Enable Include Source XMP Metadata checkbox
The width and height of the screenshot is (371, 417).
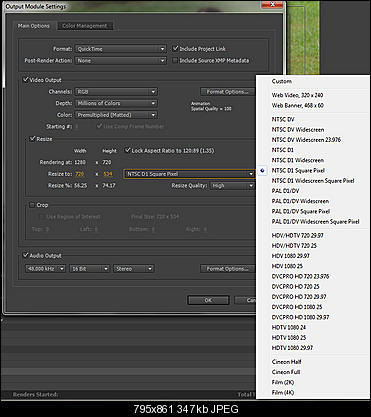pyautogui.click(x=175, y=60)
